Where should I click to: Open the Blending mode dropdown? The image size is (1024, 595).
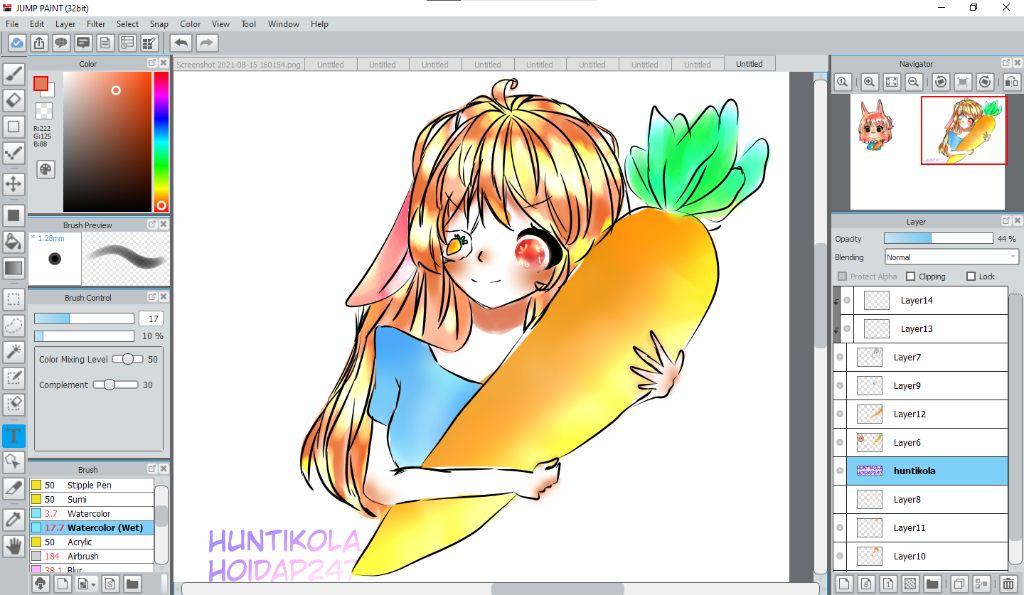(x=952, y=257)
